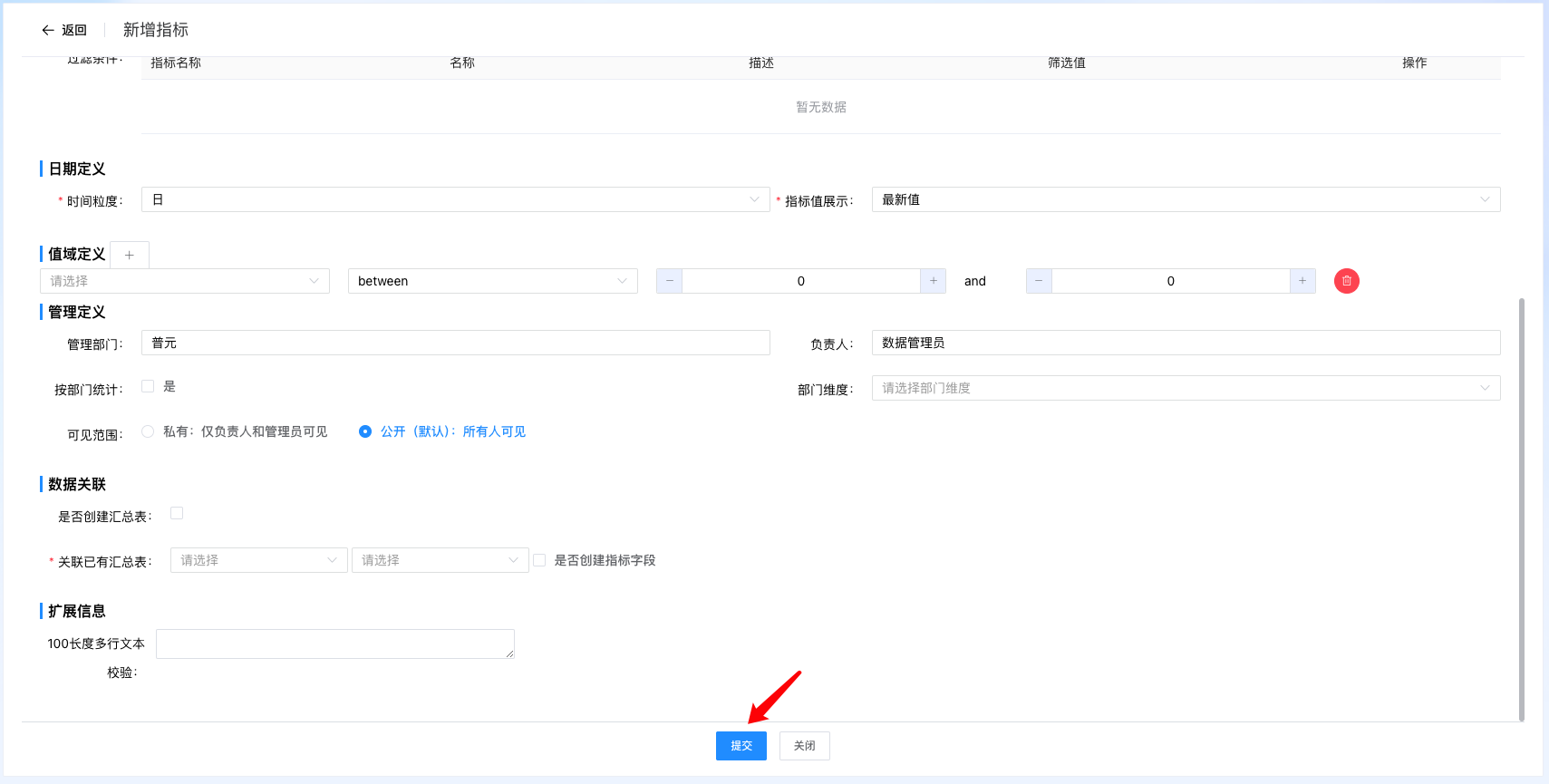The image size is (1549, 784).
Task: Open the 指标值展示 dropdown showing 最新值
Action: (x=1186, y=199)
